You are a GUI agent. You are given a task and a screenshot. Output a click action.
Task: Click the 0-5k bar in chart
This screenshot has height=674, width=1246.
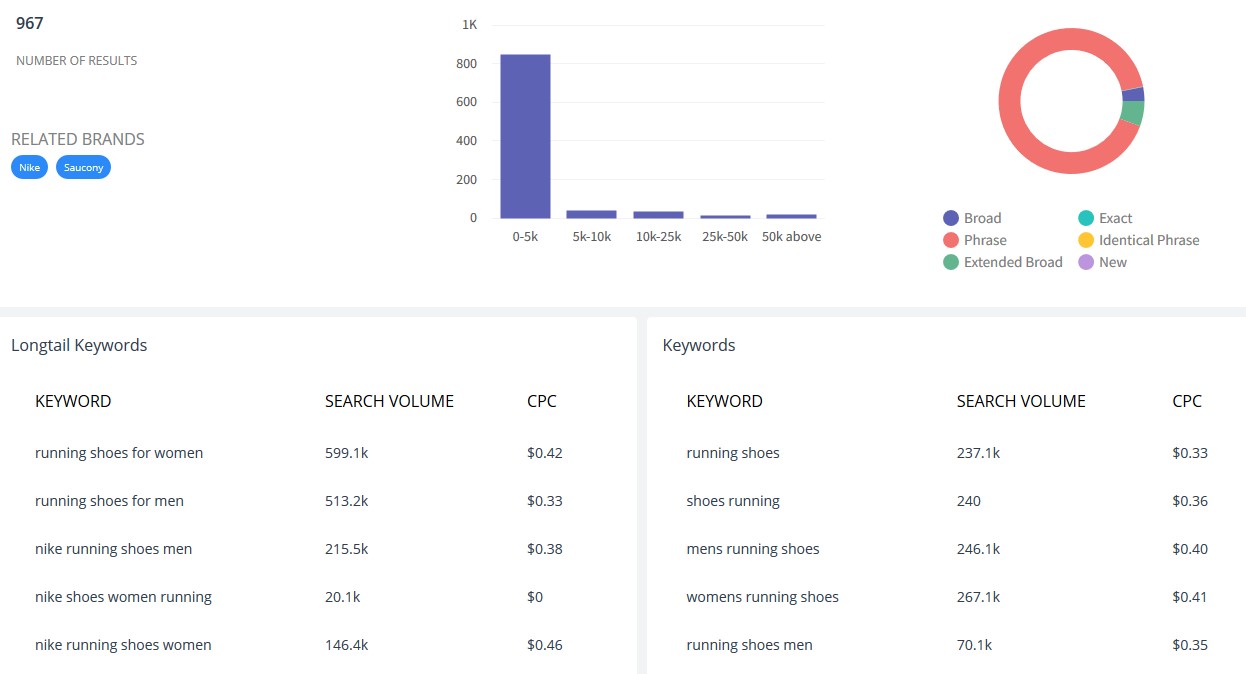point(525,136)
